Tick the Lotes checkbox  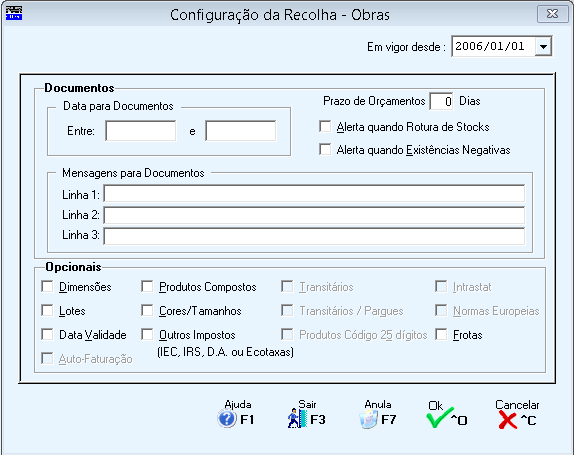click(47, 310)
